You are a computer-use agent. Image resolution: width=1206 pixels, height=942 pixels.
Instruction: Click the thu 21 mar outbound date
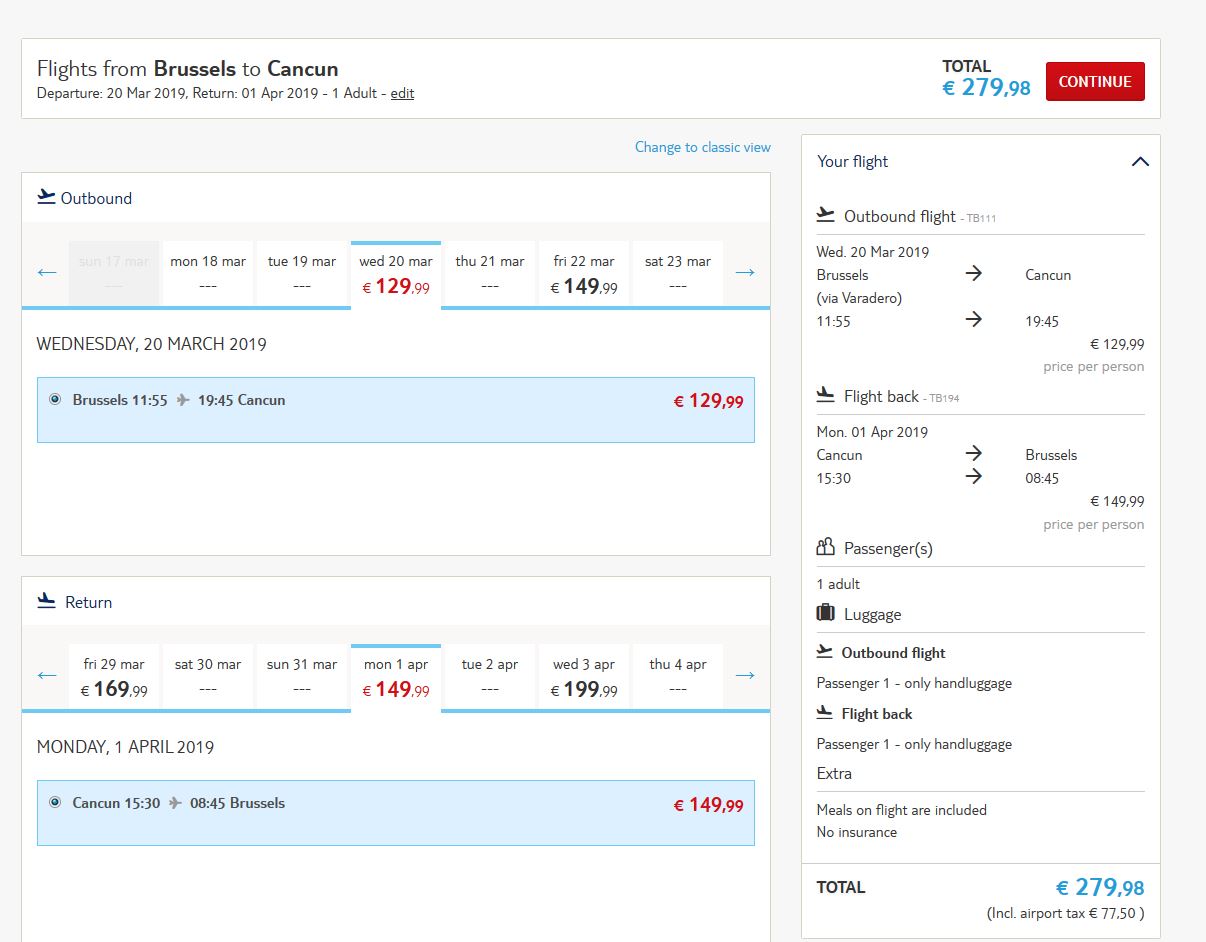(x=490, y=273)
